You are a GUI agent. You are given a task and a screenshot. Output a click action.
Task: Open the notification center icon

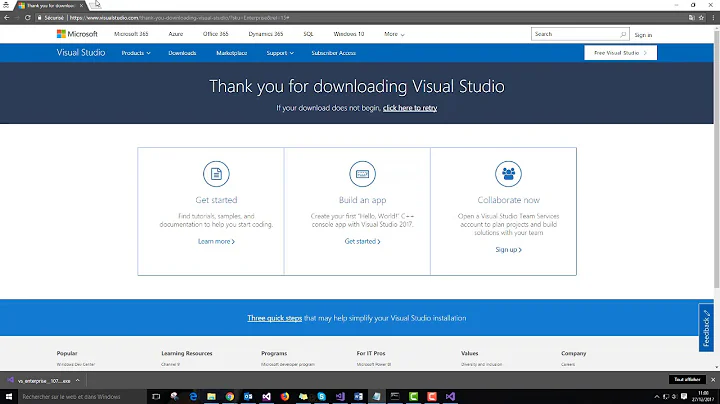(684, 396)
